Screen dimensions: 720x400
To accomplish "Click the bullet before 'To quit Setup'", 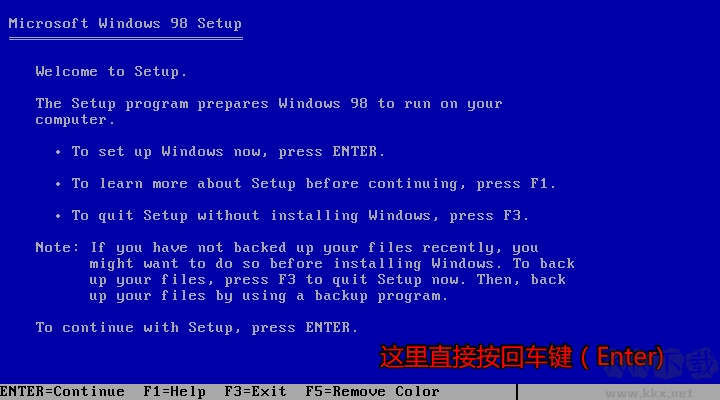I will pyautogui.click(x=58, y=216).
